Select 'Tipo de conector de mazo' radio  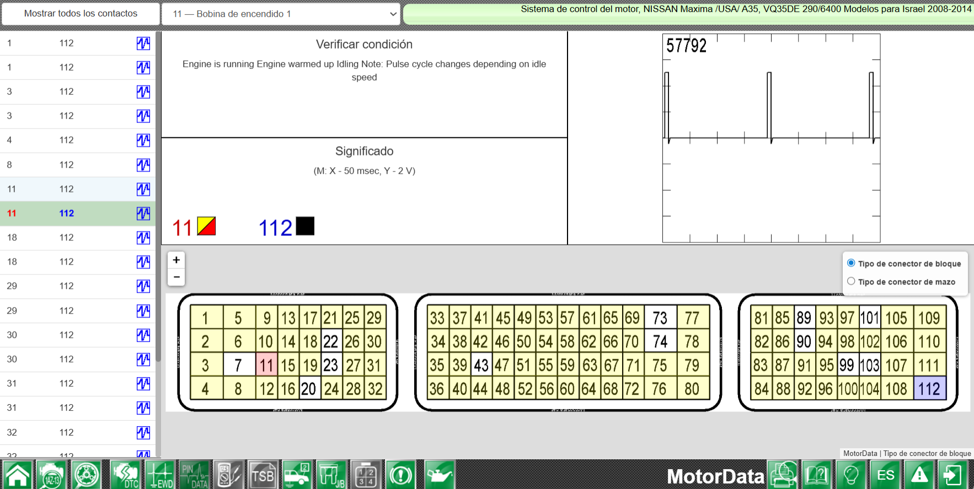tap(851, 281)
